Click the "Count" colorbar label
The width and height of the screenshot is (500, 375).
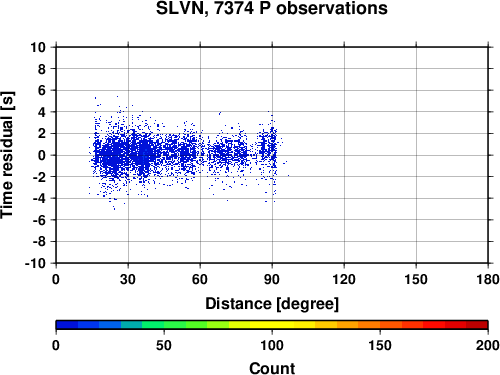(272, 368)
